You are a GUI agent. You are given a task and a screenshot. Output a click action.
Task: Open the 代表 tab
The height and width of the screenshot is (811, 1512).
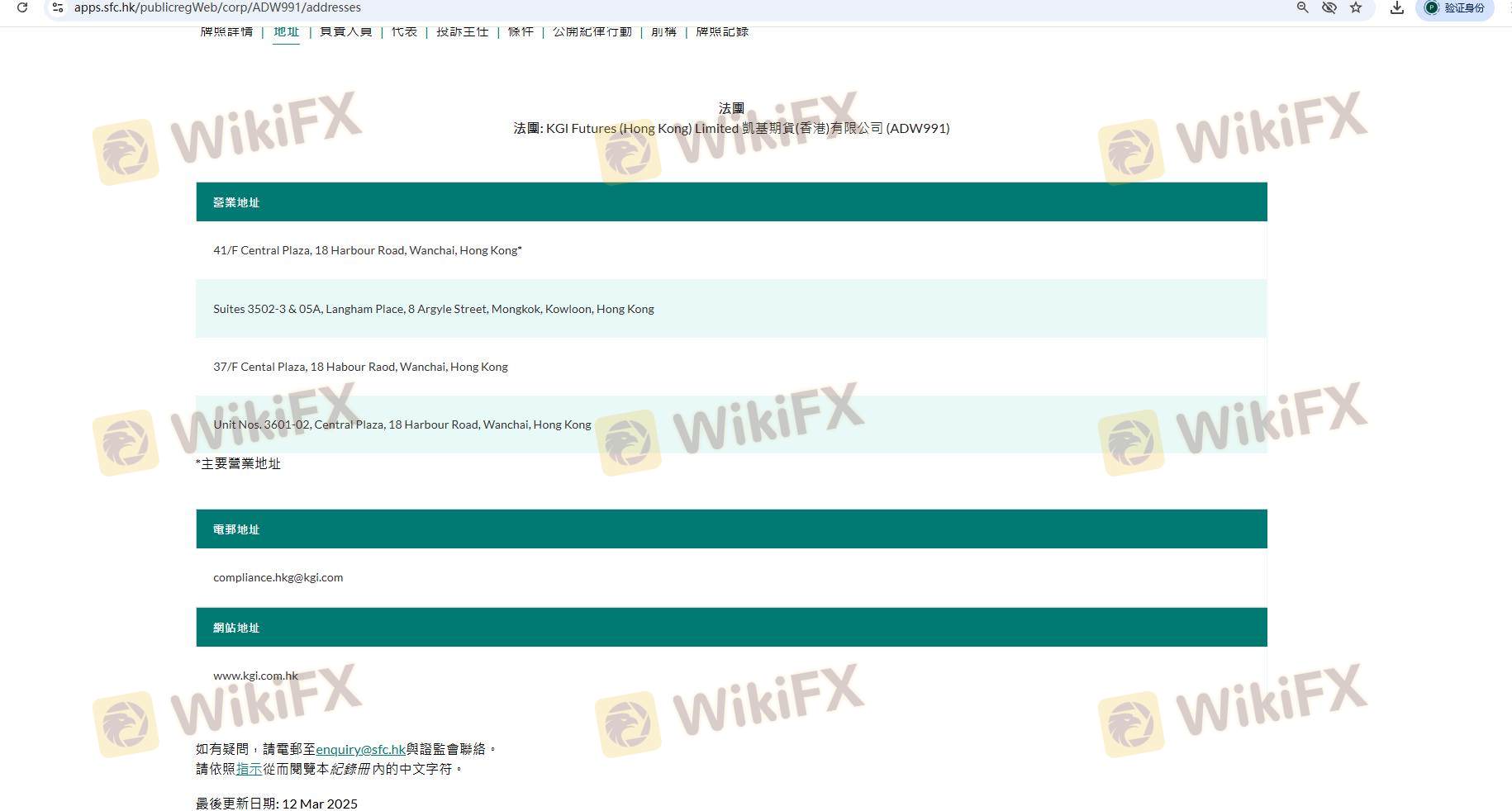pyautogui.click(x=404, y=31)
